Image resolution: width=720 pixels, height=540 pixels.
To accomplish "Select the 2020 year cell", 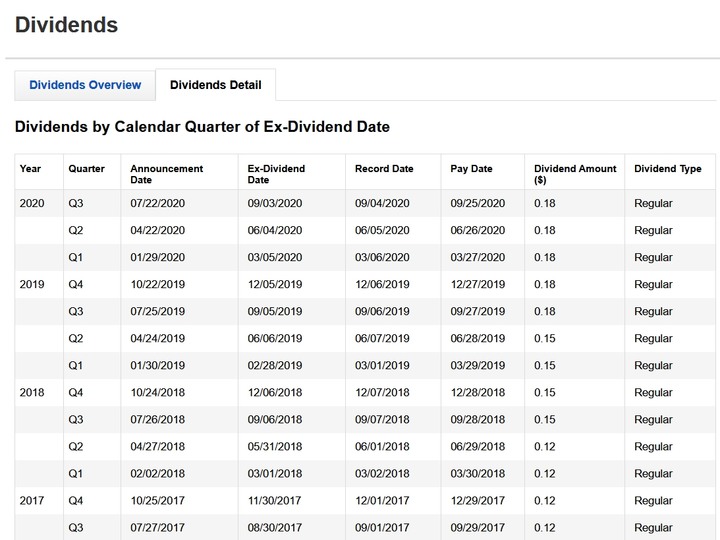I will coord(32,203).
